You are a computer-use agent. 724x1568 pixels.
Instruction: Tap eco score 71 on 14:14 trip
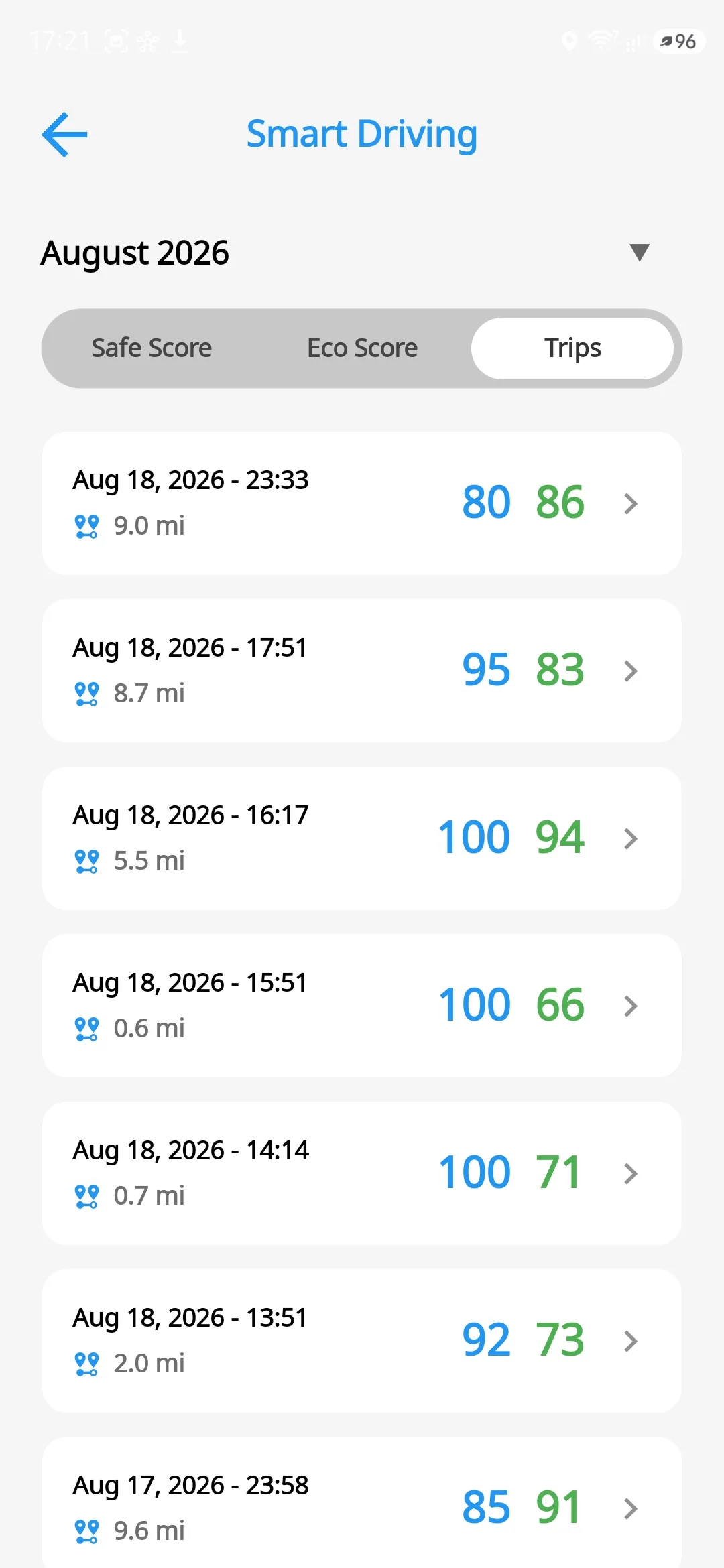(x=558, y=1173)
